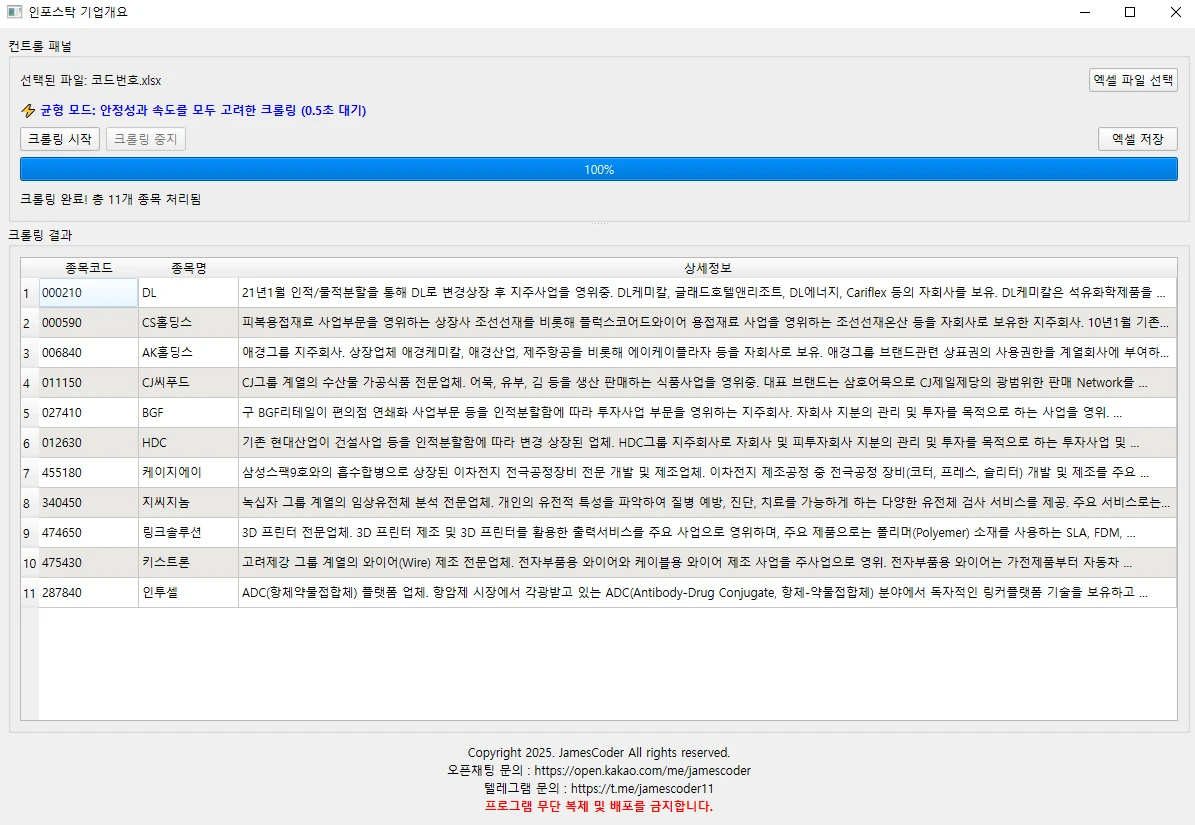Click the red 프로그램 무단 복제 warning text
The height and width of the screenshot is (825, 1195).
(598, 806)
